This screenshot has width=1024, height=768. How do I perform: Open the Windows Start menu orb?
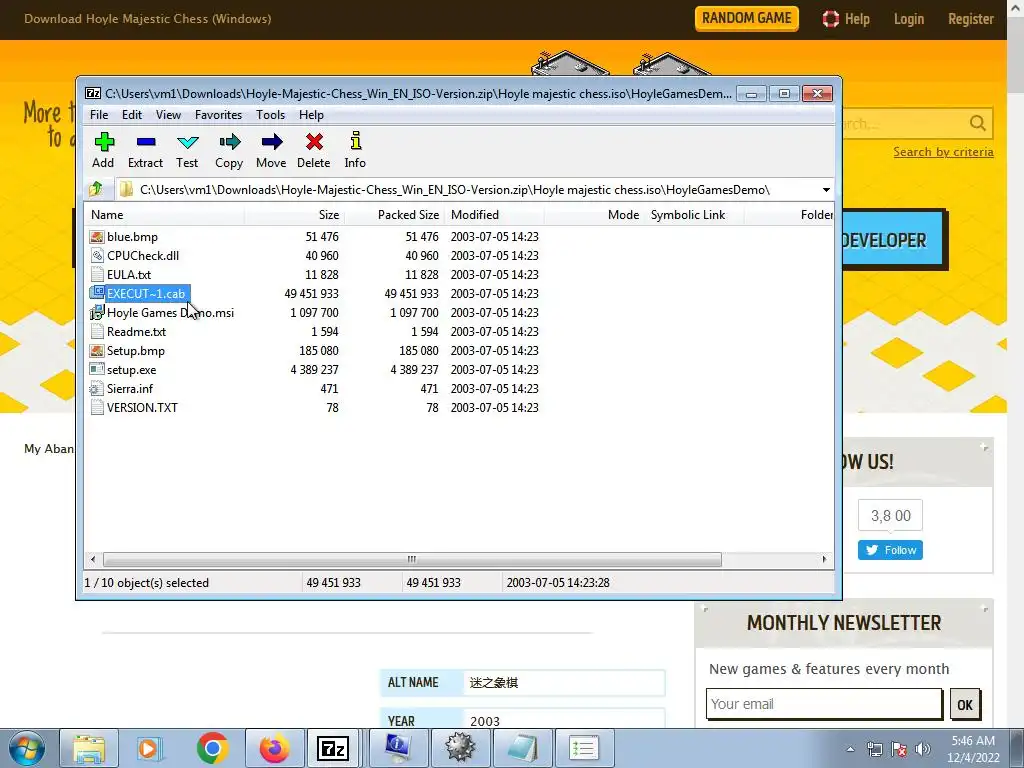click(x=27, y=748)
